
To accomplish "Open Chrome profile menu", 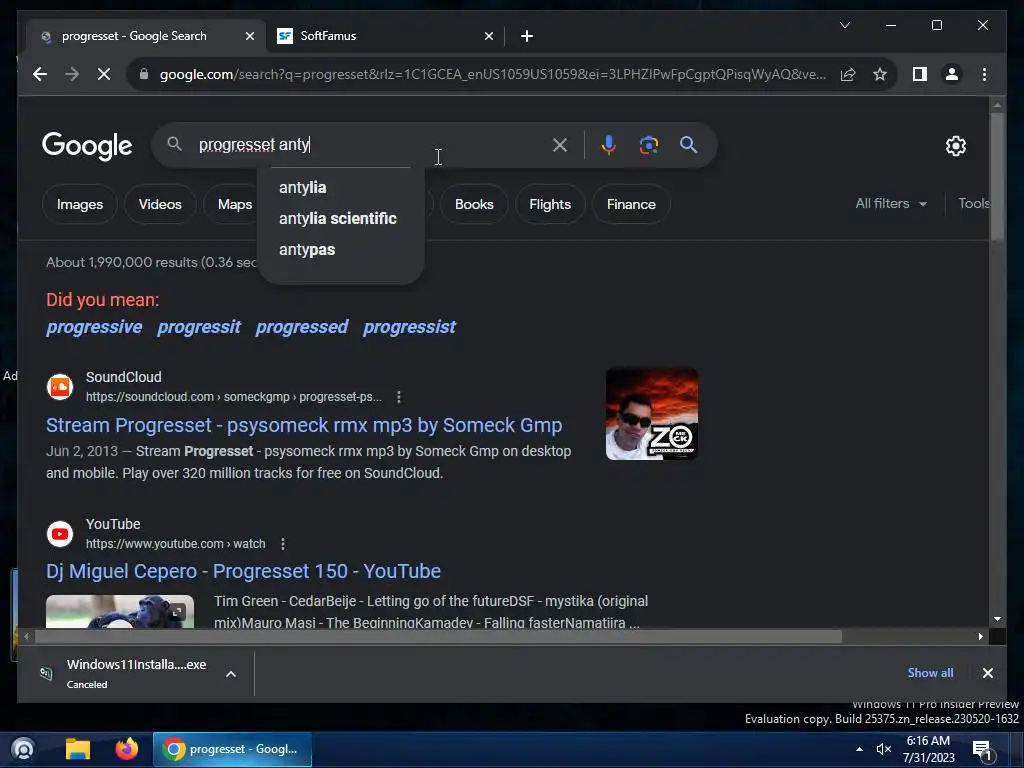I will (x=952, y=74).
